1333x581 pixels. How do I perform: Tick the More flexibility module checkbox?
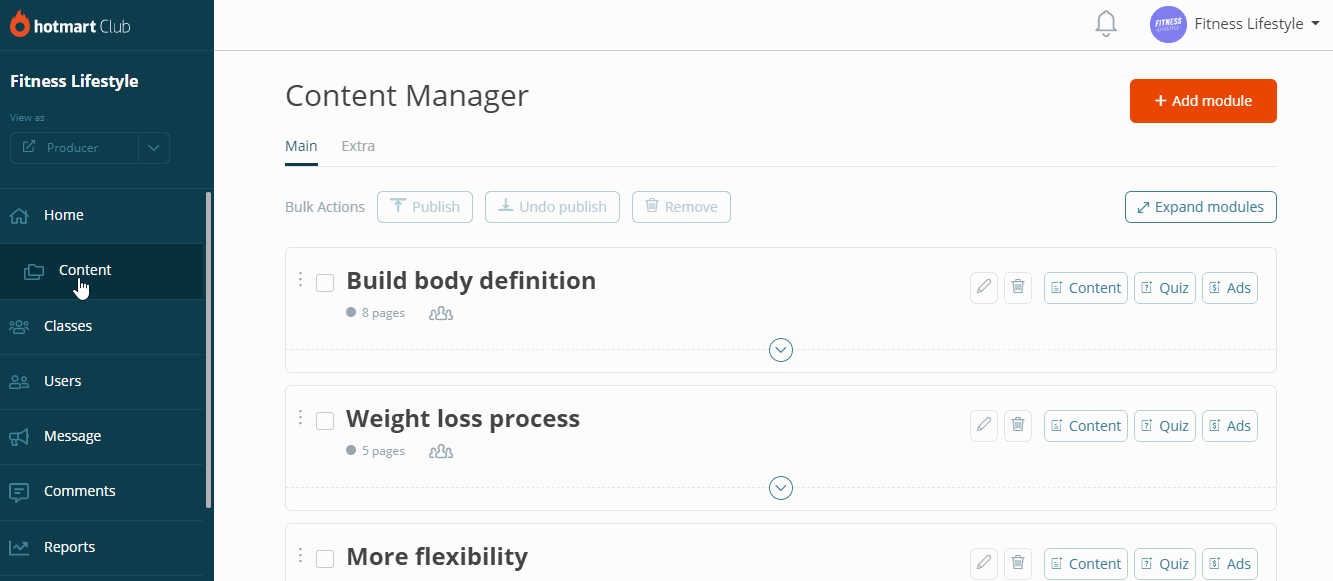click(x=325, y=559)
